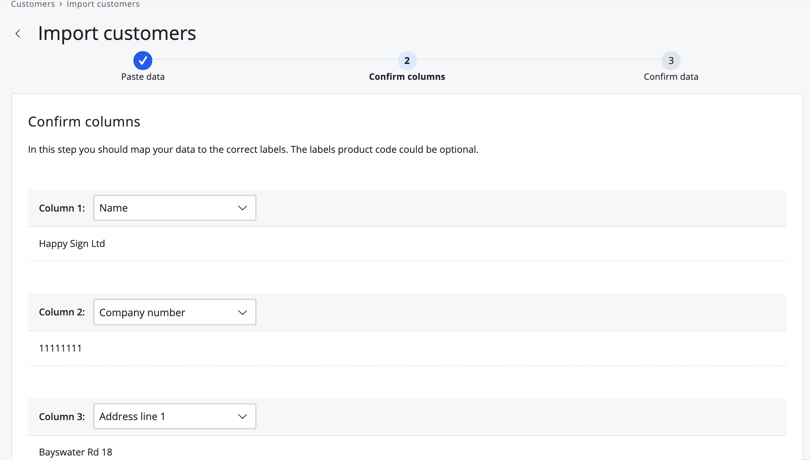
Task: Click the breadcrumb separator chevron
Action: pos(61,5)
